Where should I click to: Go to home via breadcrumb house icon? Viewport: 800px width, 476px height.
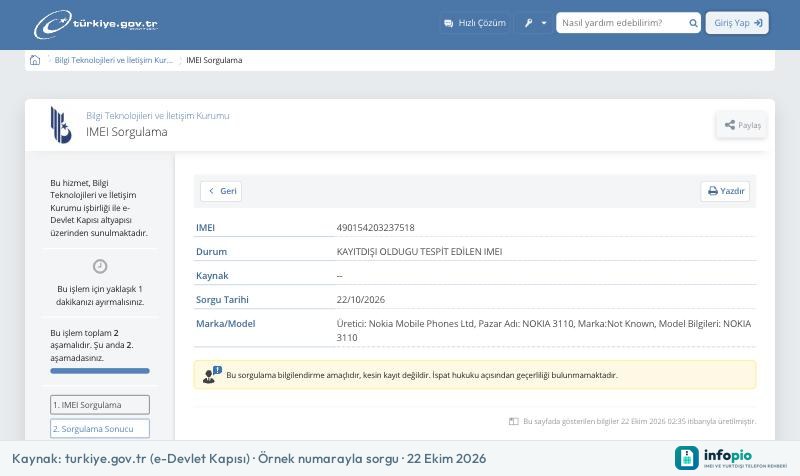pyautogui.click(x=35, y=60)
